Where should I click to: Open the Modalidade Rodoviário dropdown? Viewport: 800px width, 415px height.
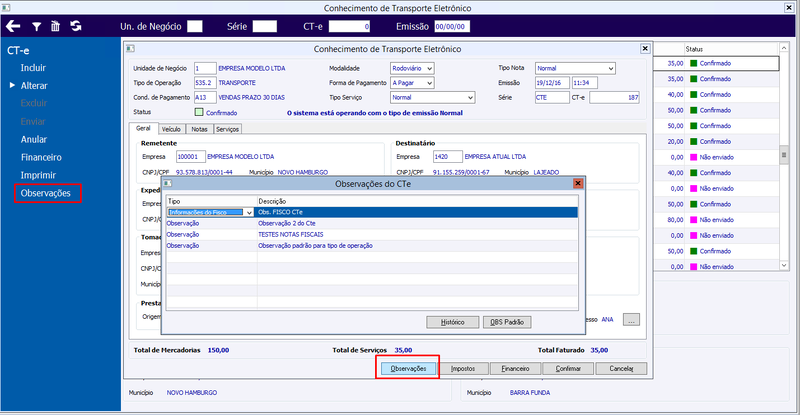412,68
